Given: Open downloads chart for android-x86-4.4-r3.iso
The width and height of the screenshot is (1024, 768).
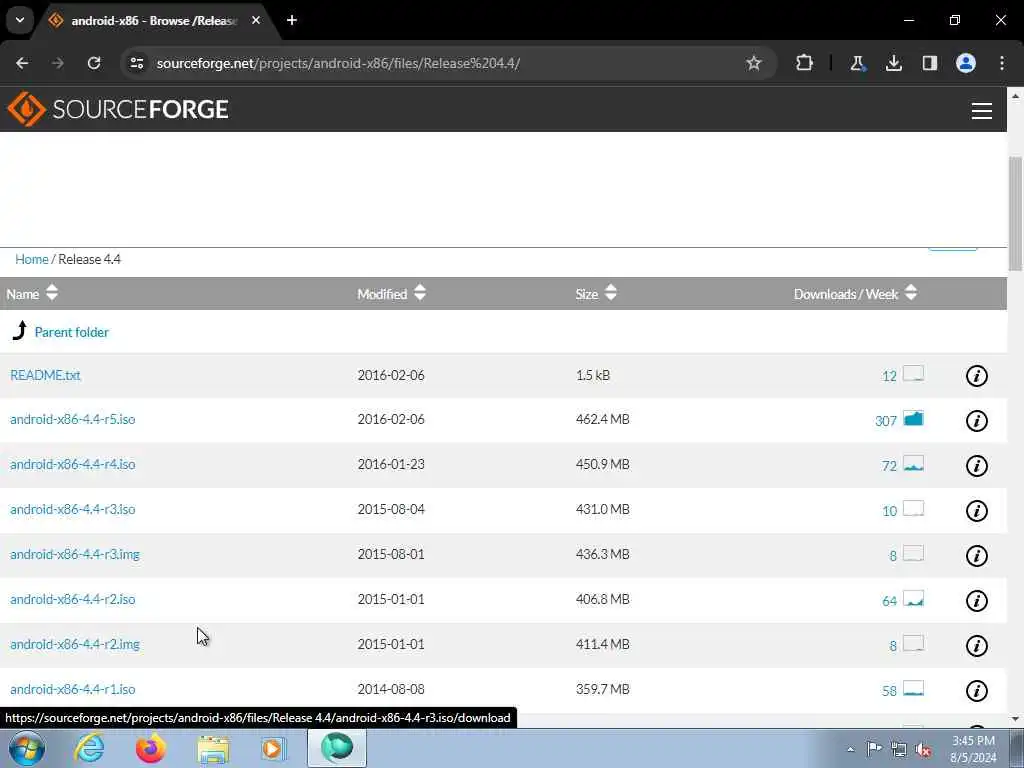Looking at the screenshot, I should click(x=913, y=508).
